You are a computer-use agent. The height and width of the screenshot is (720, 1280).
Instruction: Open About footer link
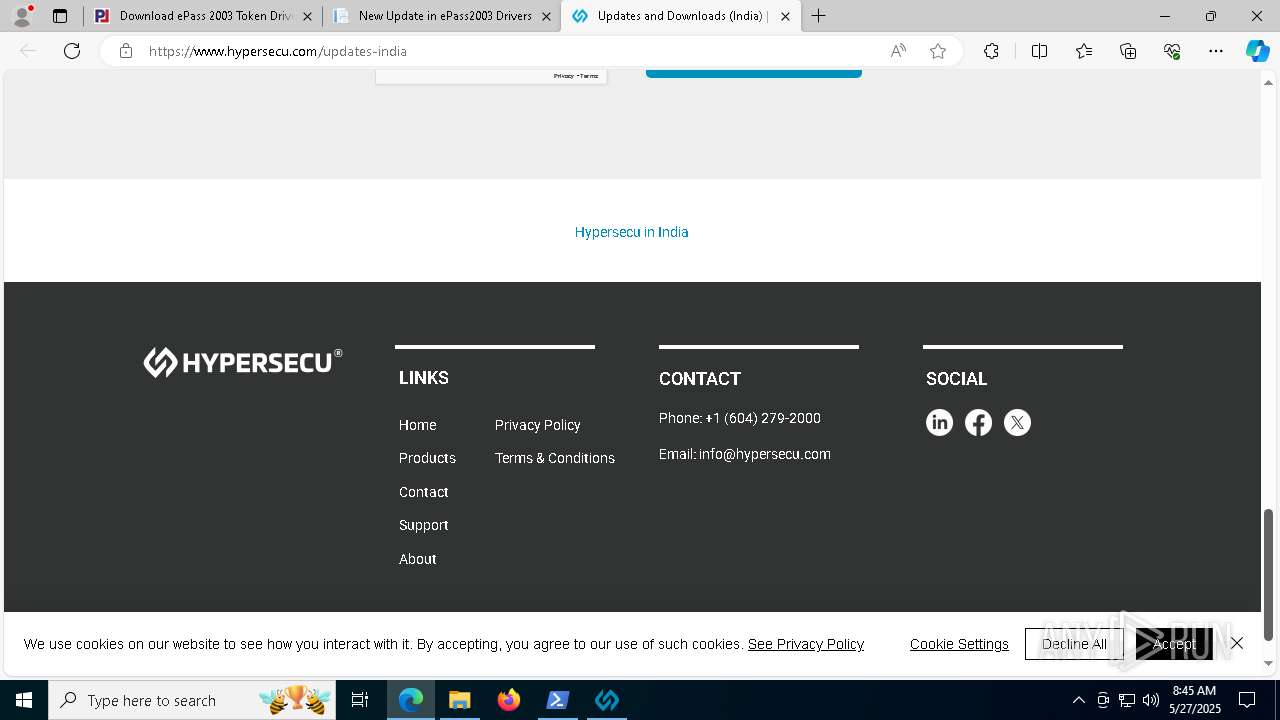point(417,559)
